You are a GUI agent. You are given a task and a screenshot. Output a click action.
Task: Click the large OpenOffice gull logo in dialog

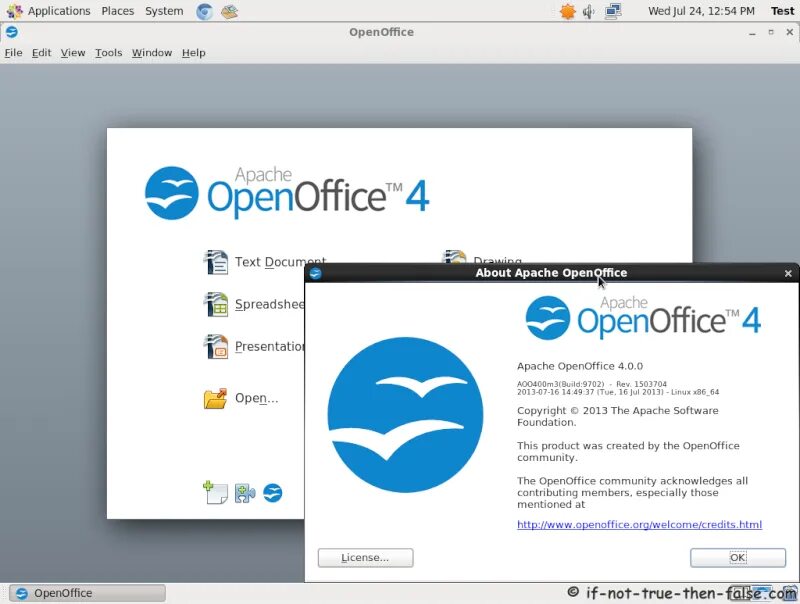(x=405, y=415)
